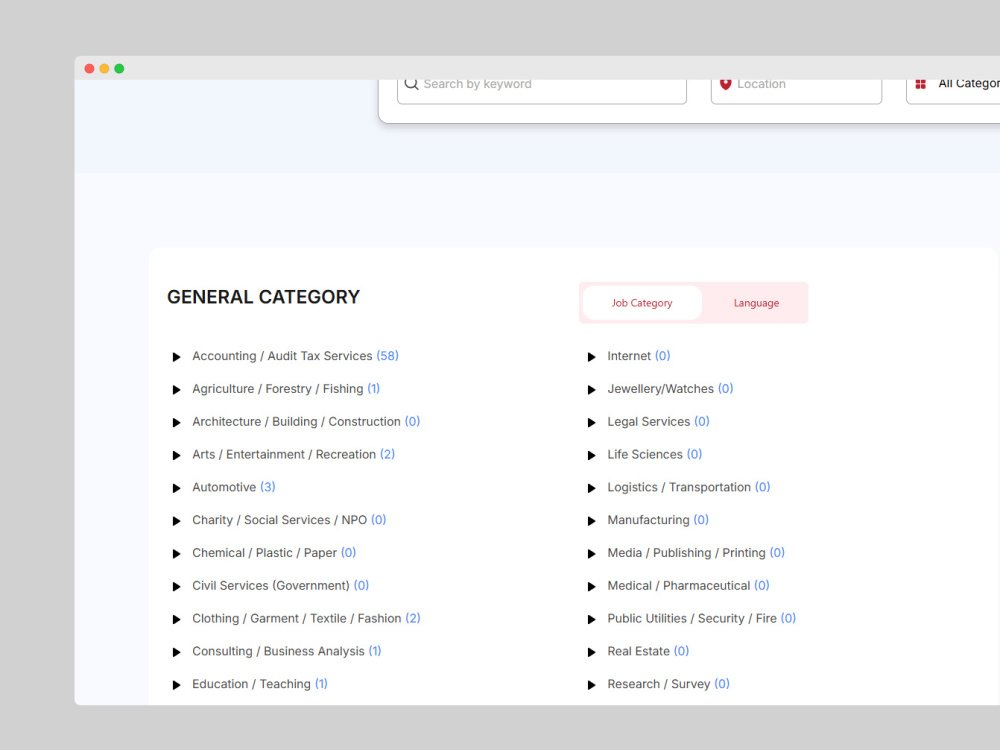Expand arrow beside Consulting / Business Analysis

[x=177, y=652]
